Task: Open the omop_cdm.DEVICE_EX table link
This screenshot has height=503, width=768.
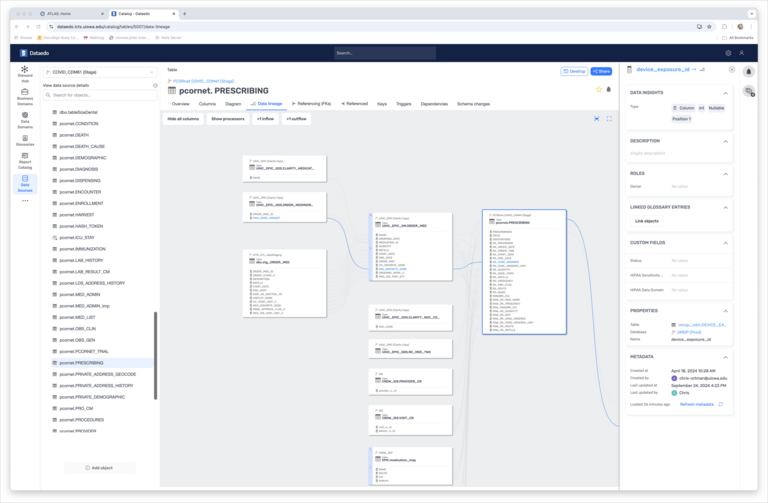Action: (x=701, y=325)
